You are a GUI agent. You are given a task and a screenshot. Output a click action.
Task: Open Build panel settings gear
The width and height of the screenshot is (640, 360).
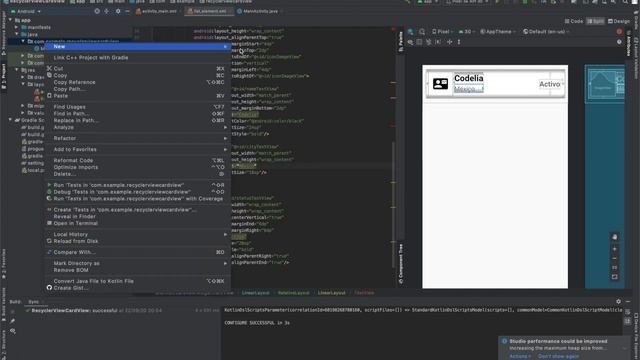pyautogui.click(x=618, y=301)
